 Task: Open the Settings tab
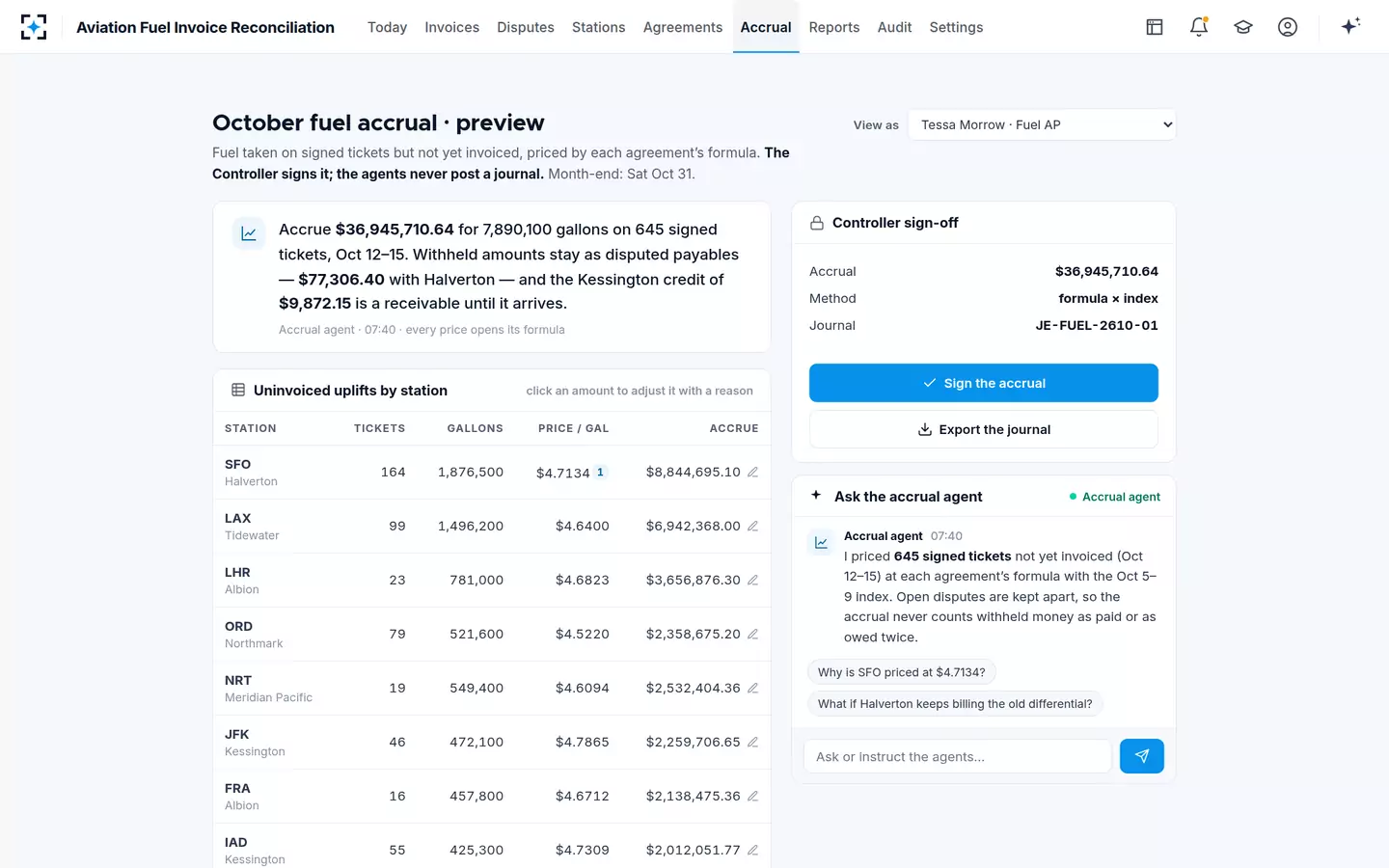956,27
